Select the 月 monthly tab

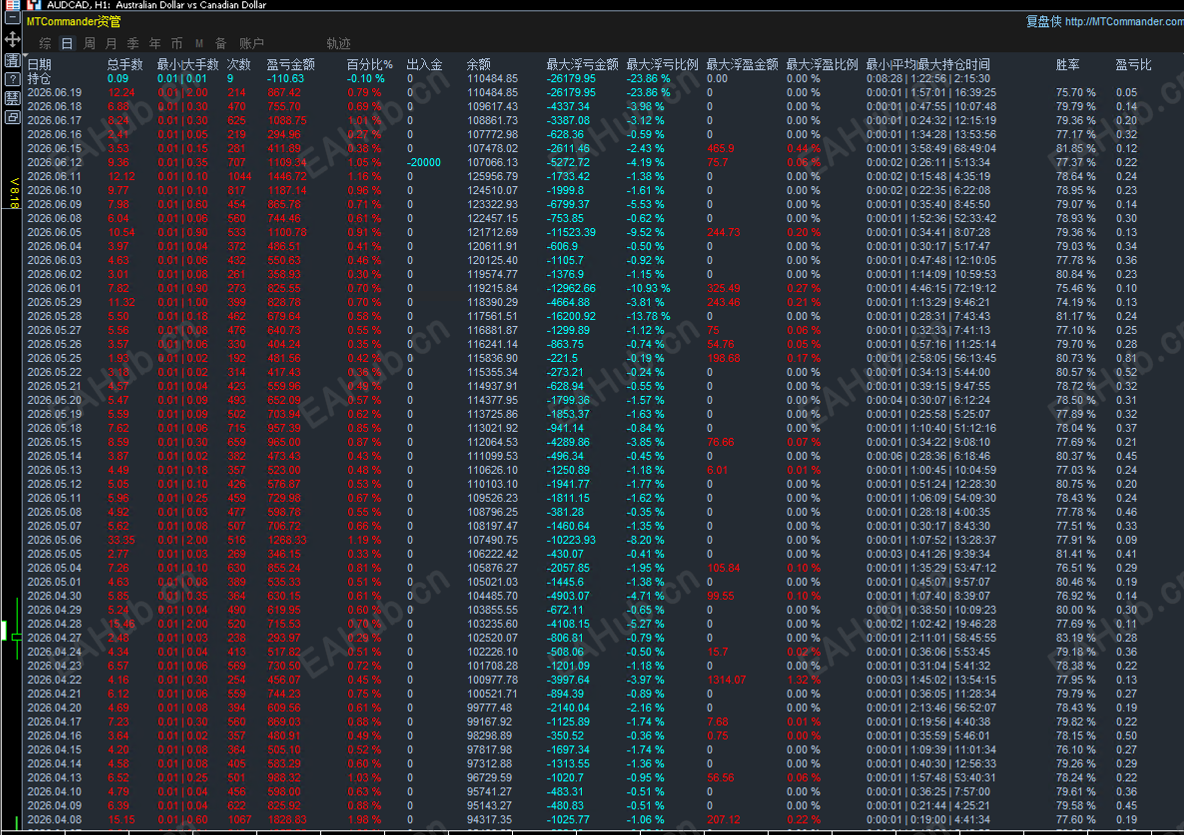111,44
